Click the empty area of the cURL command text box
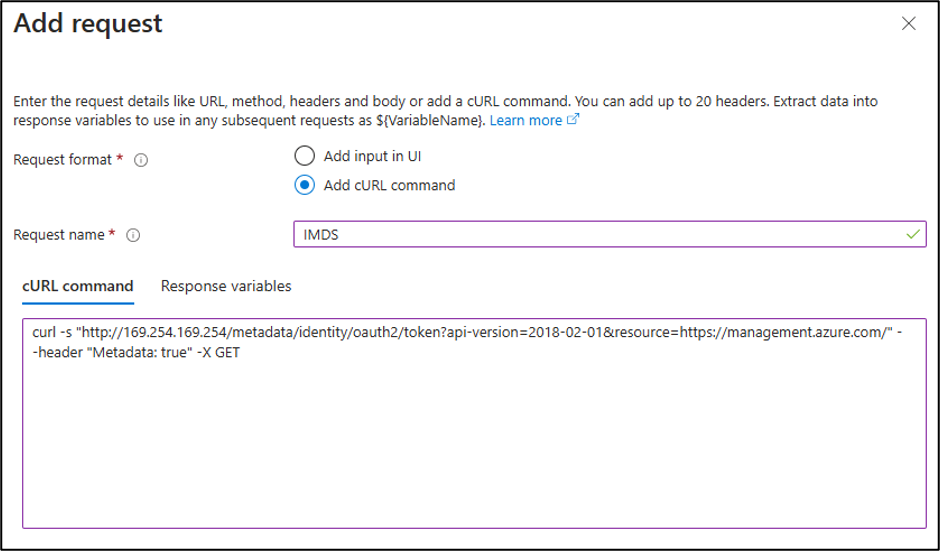Screen dimensions: 940x552 (x=474, y=444)
